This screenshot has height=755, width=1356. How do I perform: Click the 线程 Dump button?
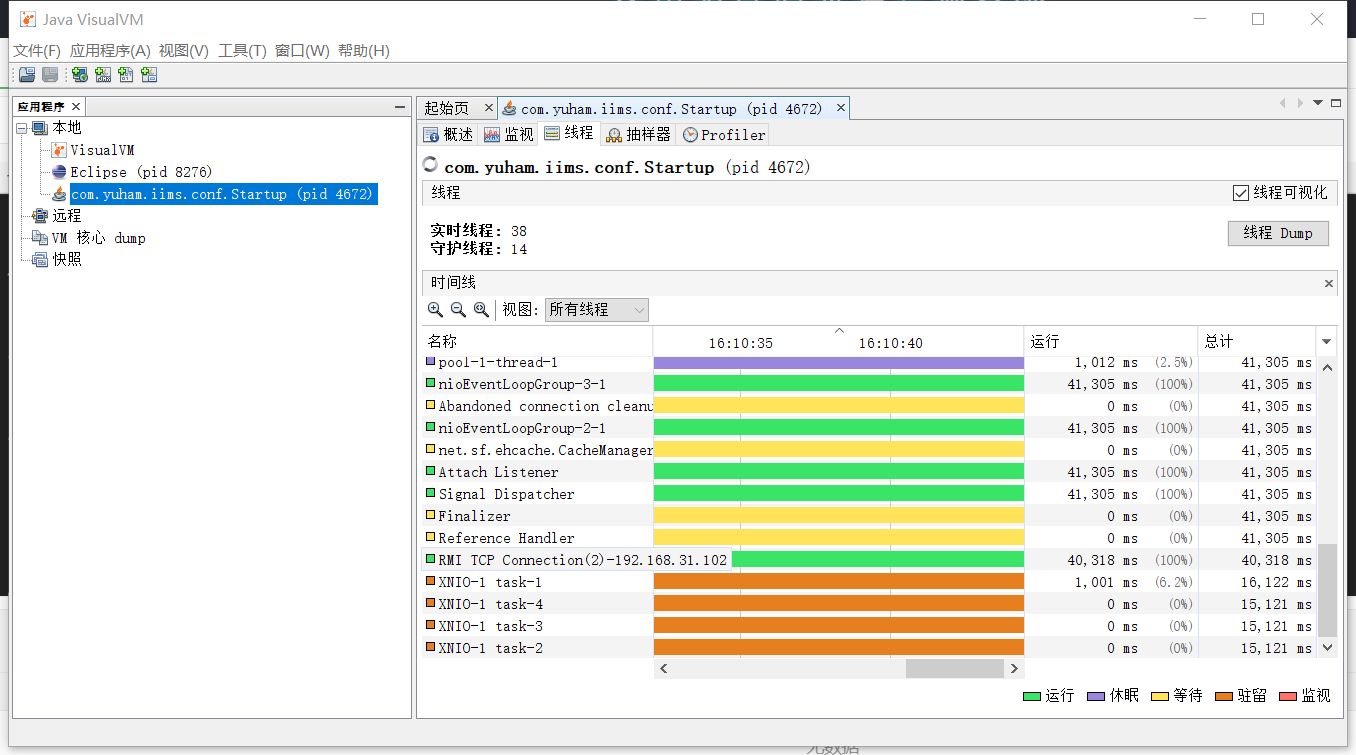click(1278, 233)
